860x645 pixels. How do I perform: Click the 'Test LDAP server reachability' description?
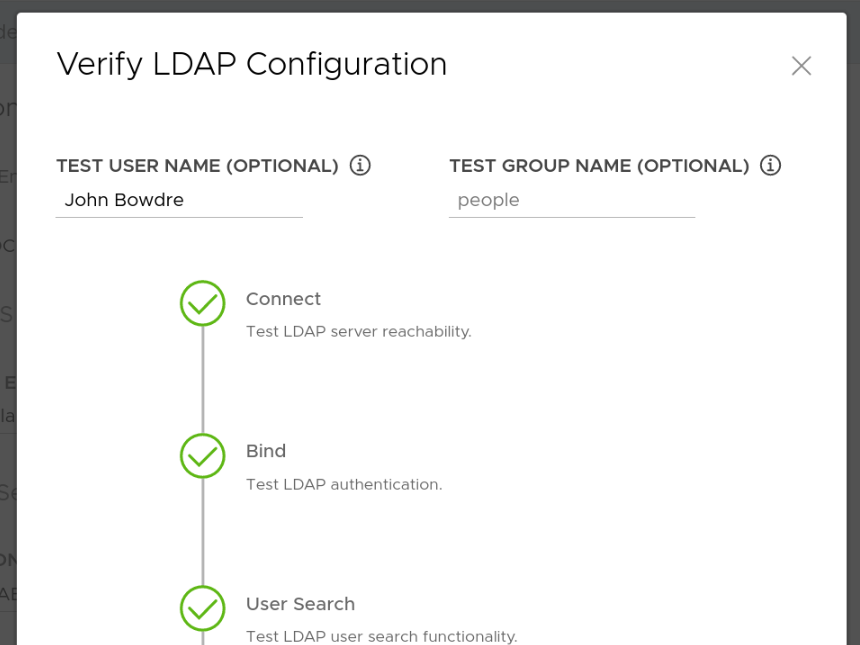pyautogui.click(x=358, y=331)
